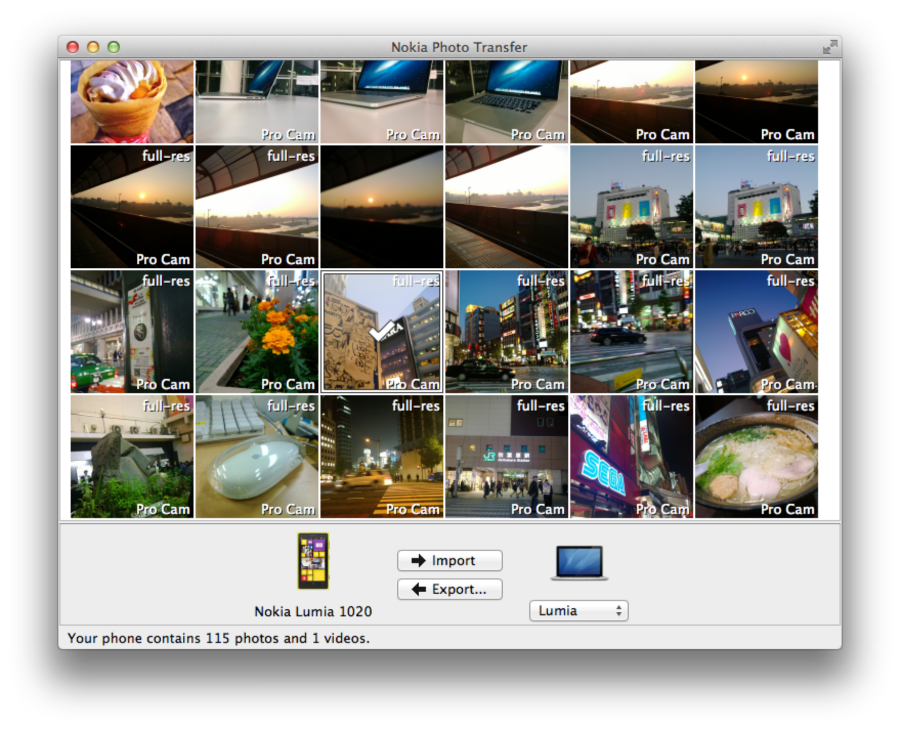Screen dimensions: 900x730
Task: Click the Nokia Lumia 1020 phone icon
Action: point(313,561)
